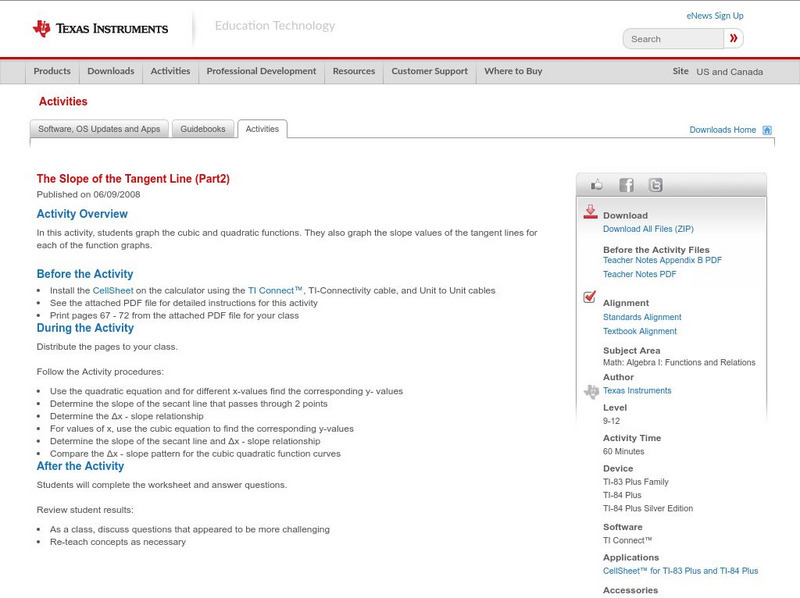Change site region US and Canada
This screenshot has height=598, width=800.
coord(730,72)
